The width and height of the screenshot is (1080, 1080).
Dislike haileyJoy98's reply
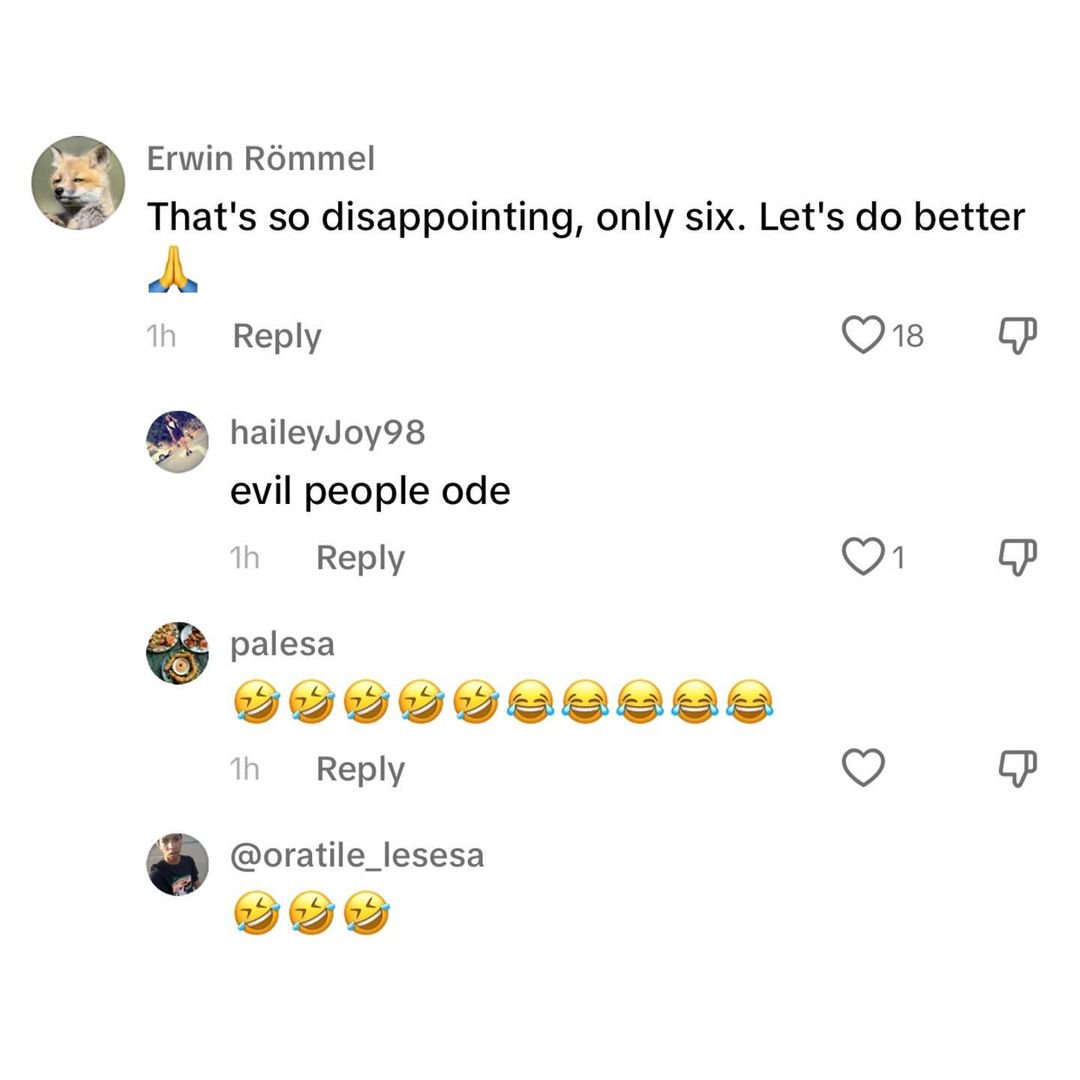pos(1017,557)
